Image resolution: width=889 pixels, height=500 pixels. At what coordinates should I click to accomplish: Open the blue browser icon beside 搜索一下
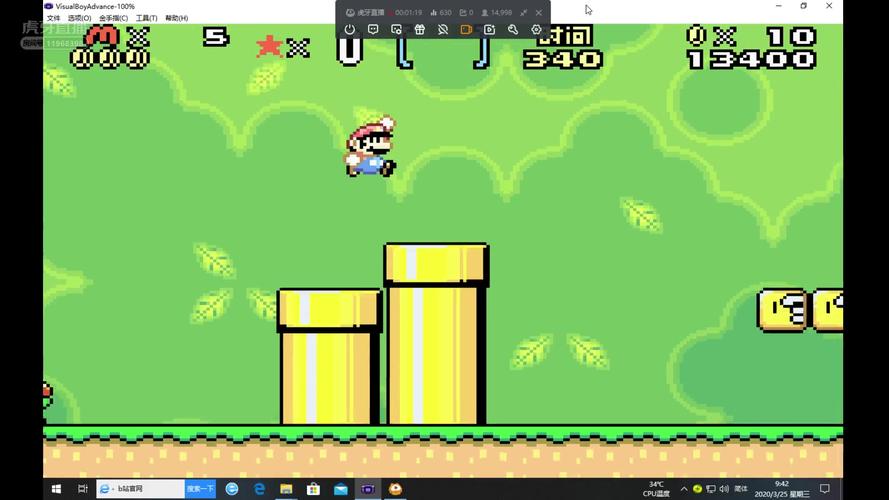232,489
